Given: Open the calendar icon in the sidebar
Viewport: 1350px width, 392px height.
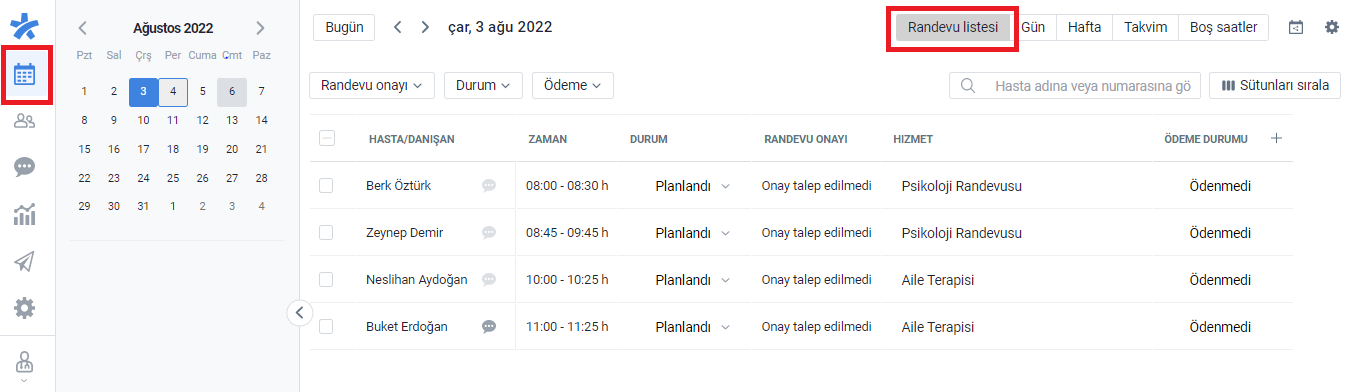Looking at the screenshot, I should click(x=26, y=74).
